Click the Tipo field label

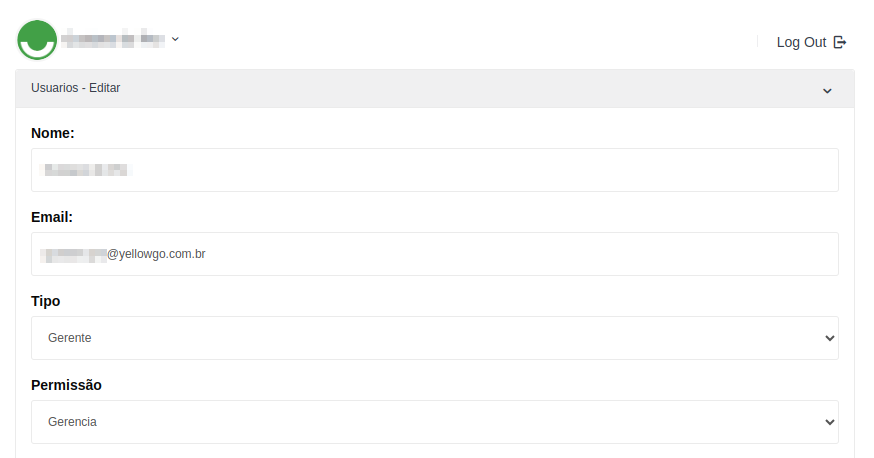click(x=46, y=301)
